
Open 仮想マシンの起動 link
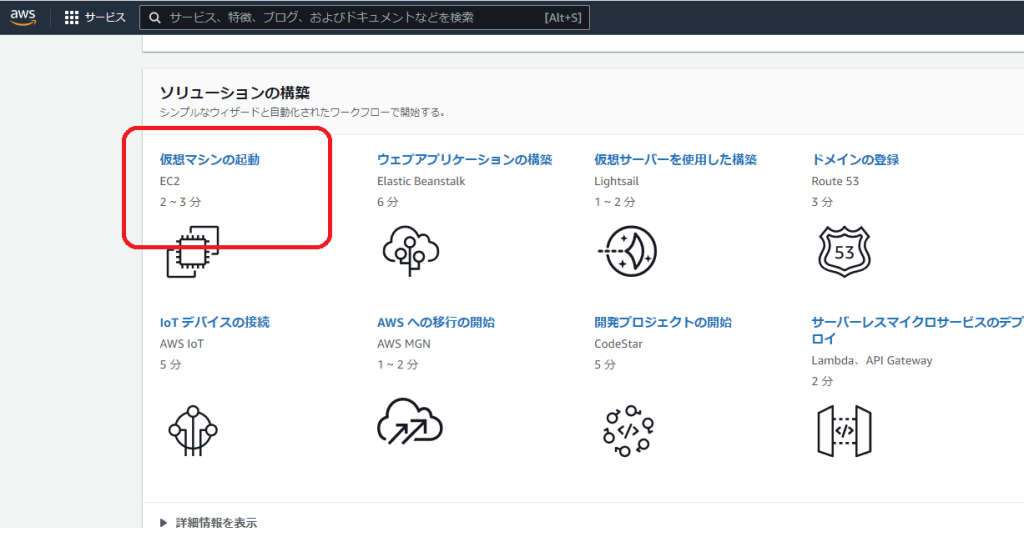[x=209, y=159]
